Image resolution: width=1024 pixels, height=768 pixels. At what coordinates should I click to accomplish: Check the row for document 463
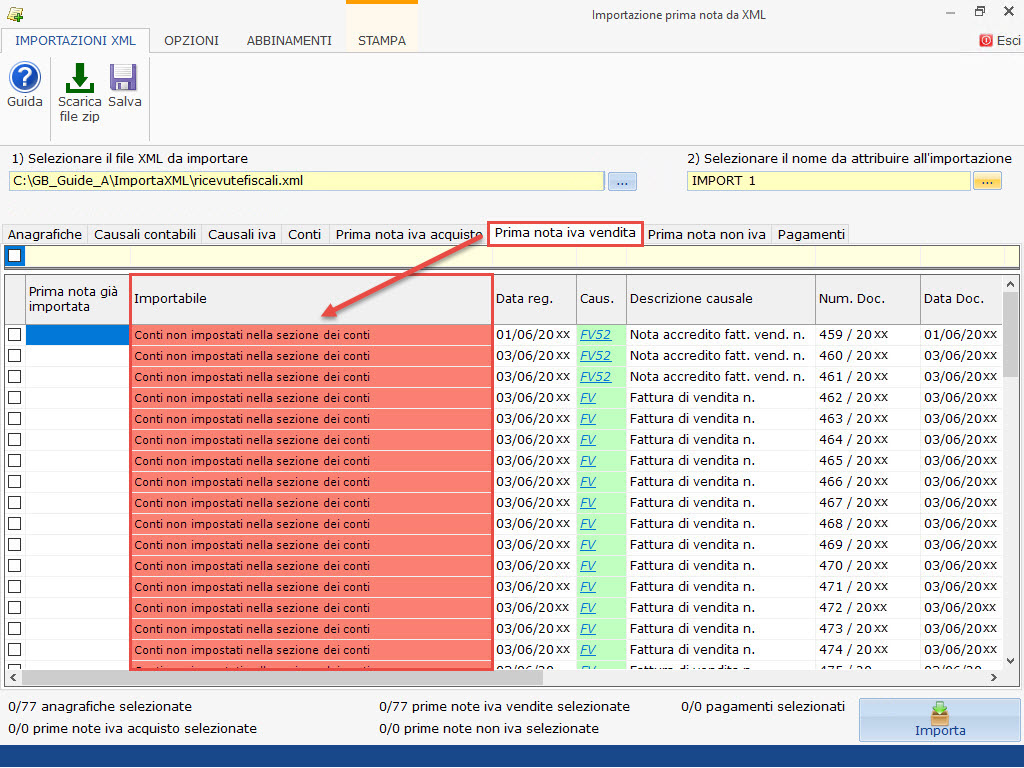click(14, 419)
